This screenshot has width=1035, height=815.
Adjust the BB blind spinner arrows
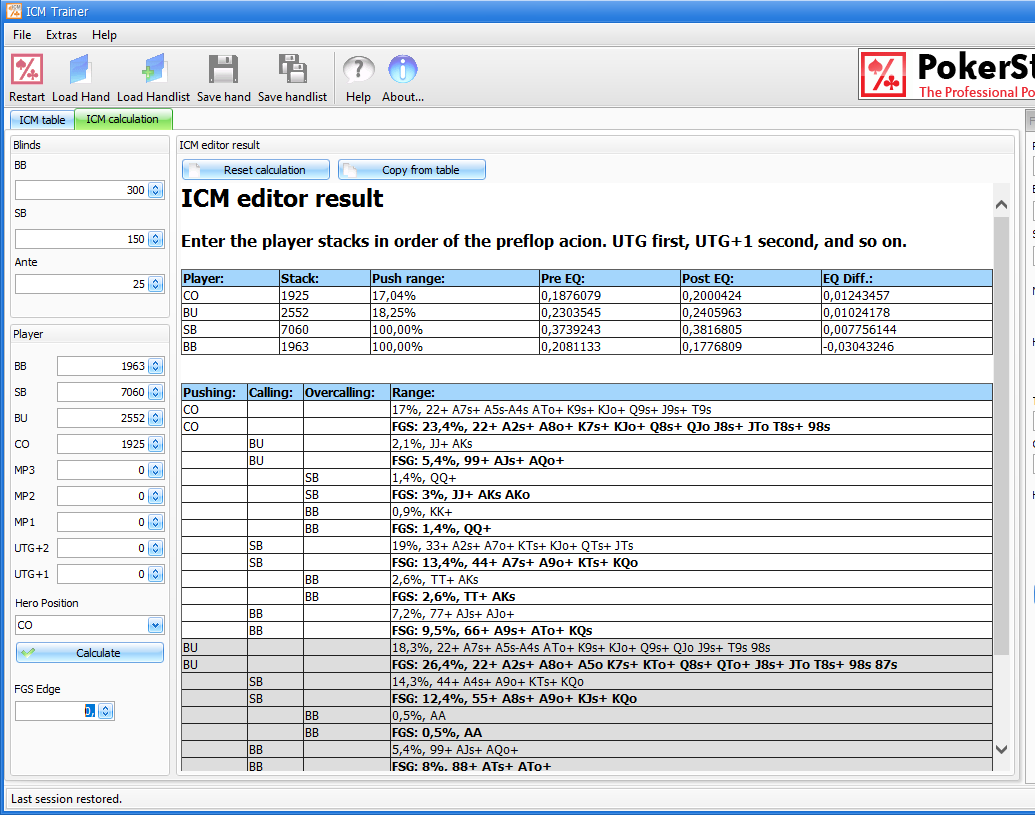(156, 190)
